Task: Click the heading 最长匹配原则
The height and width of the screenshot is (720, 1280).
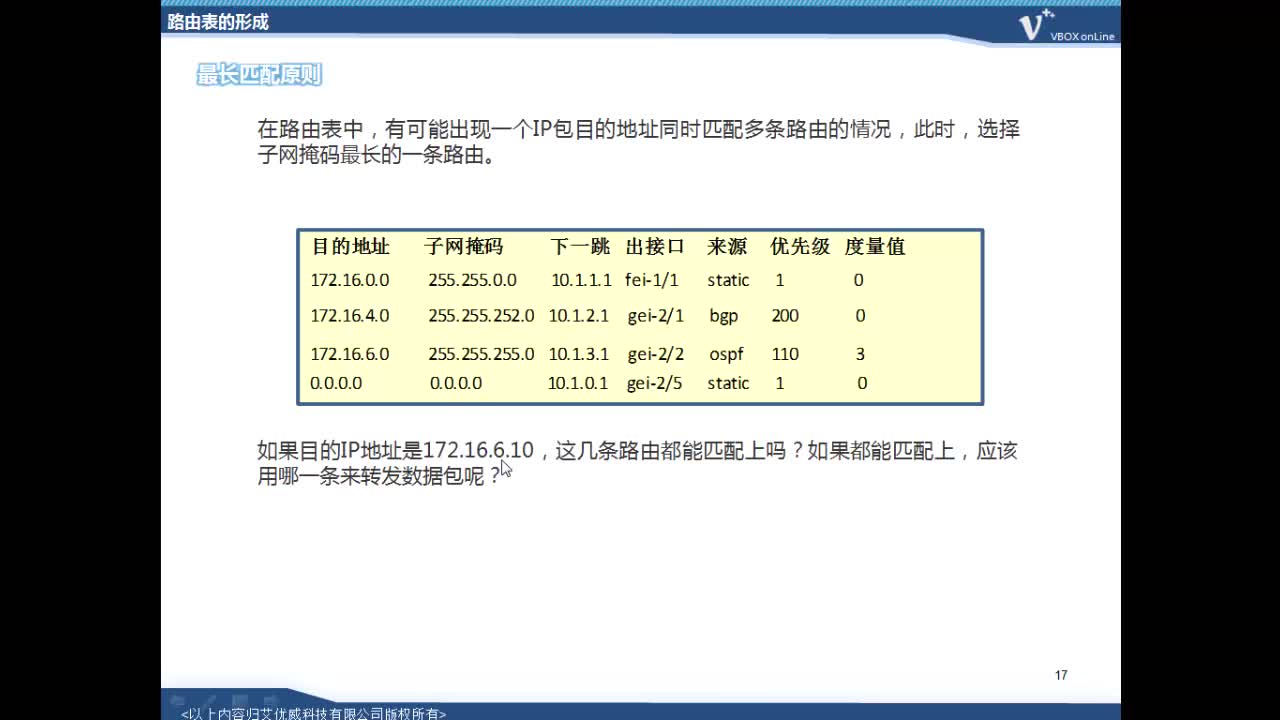Action: click(x=259, y=75)
